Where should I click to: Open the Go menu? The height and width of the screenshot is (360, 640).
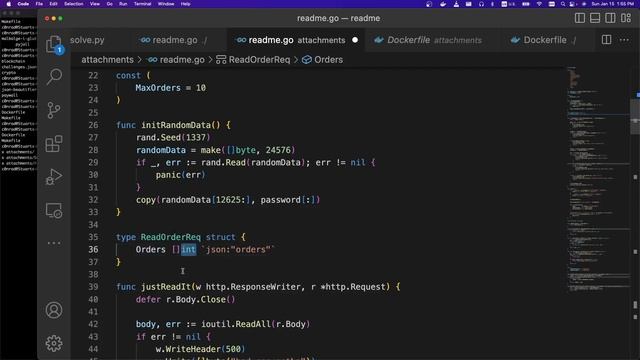[109, 4]
